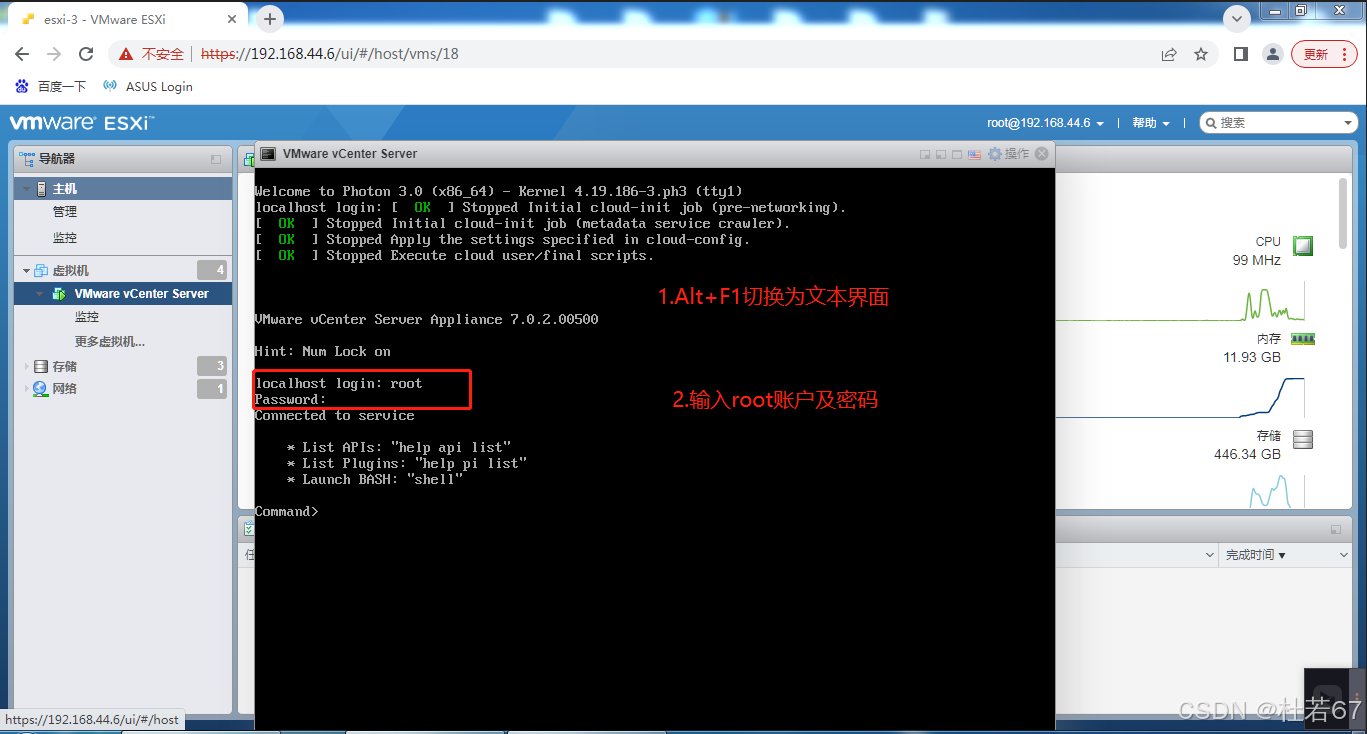Click the address bar URL

tap(330, 54)
